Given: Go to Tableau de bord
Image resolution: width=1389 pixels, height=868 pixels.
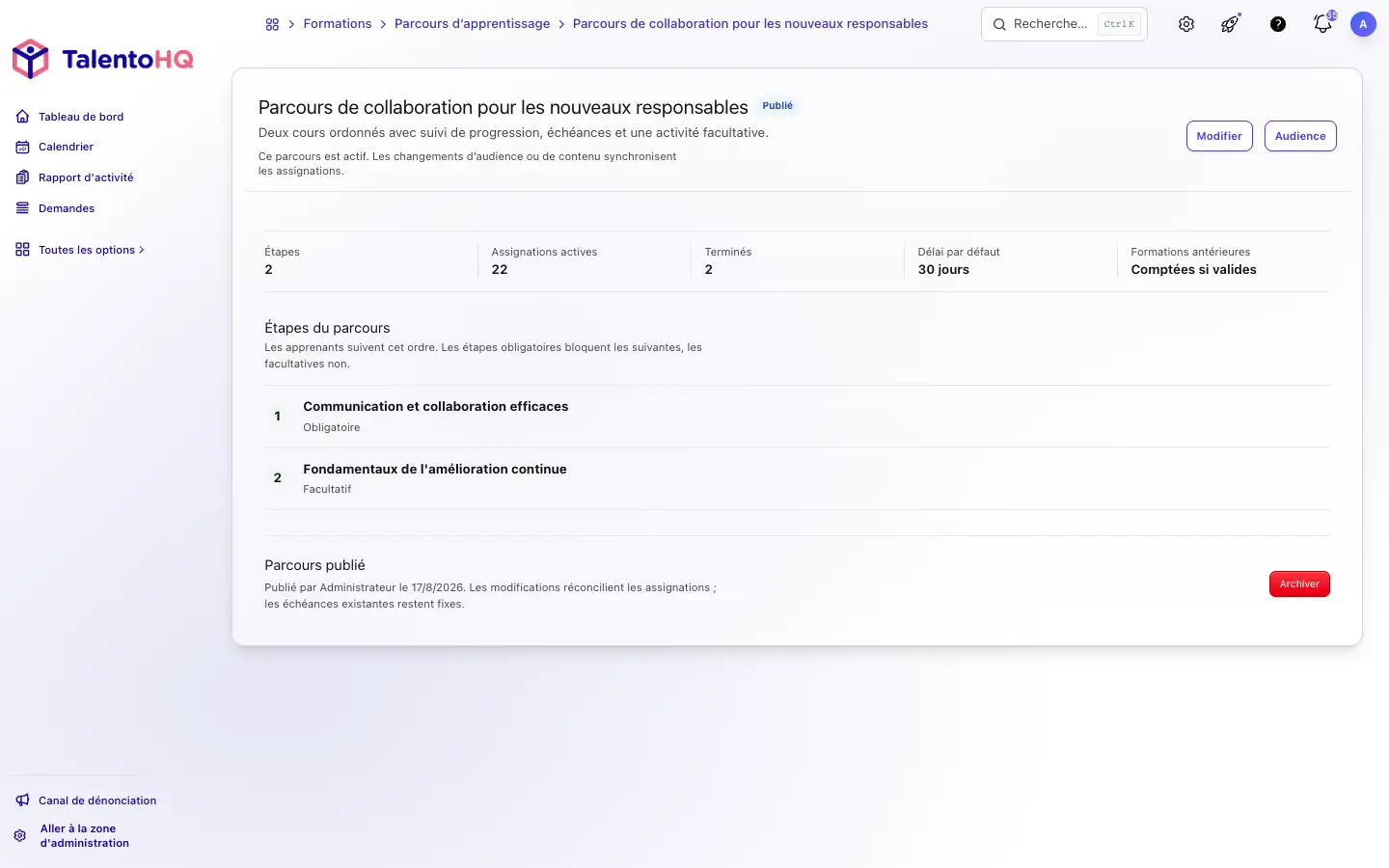Looking at the screenshot, I should click(81, 117).
